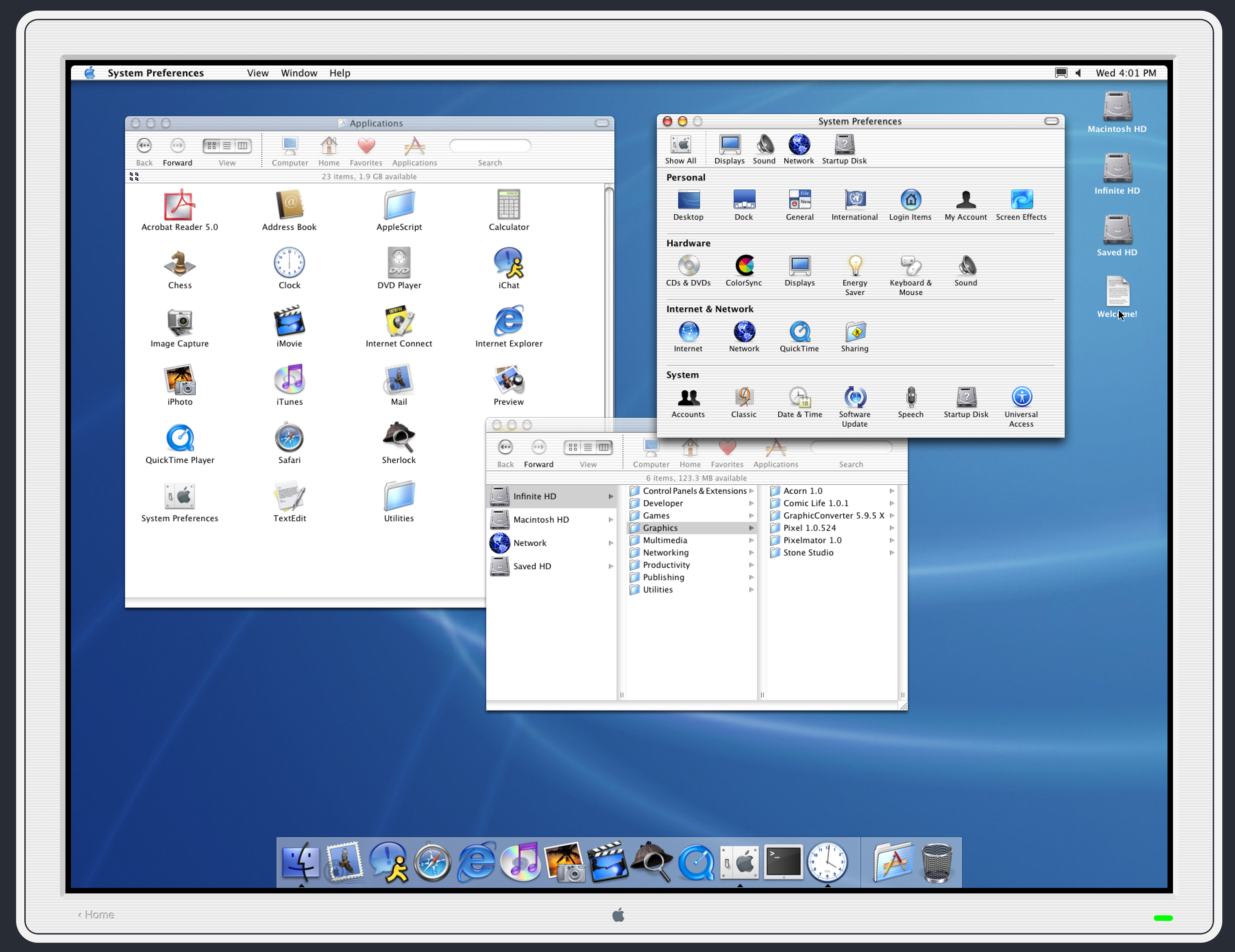Toggle toolbar pill button in System Preferences window
This screenshot has width=1235, height=952.
(x=1051, y=121)
